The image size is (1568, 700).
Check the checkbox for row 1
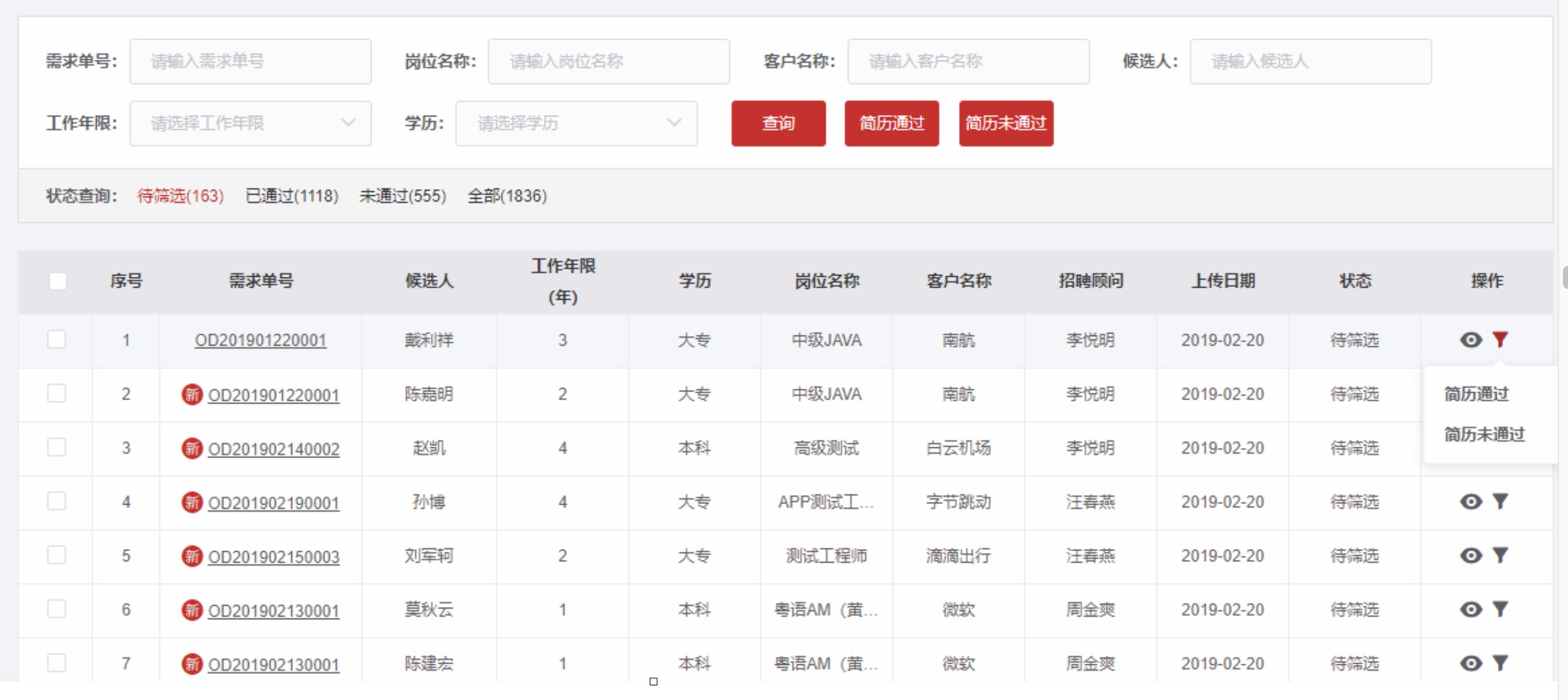tap(57, 339)
